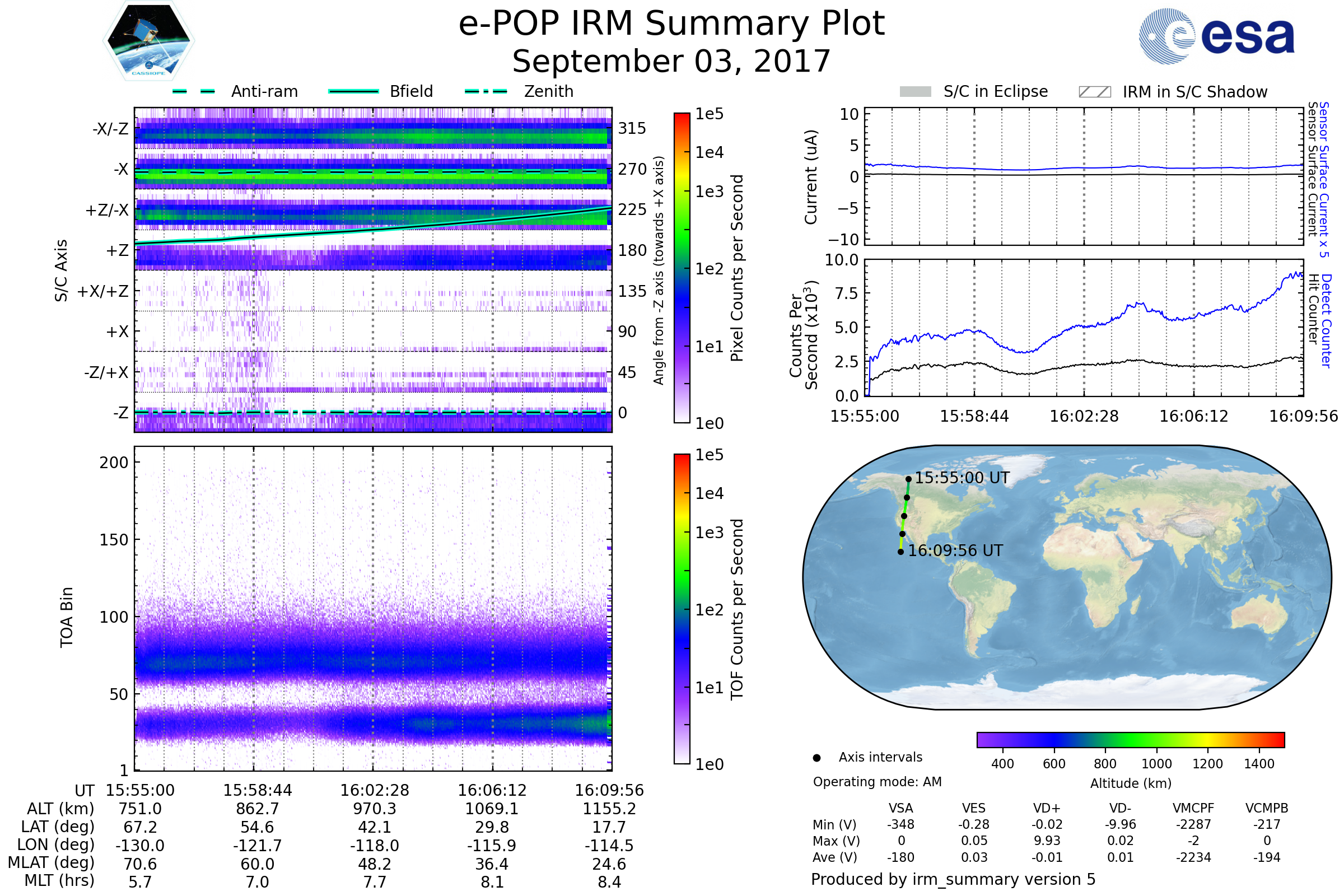
Task: Click the ESA logo
Action: pyautogui.click(x=1216, y=36)
